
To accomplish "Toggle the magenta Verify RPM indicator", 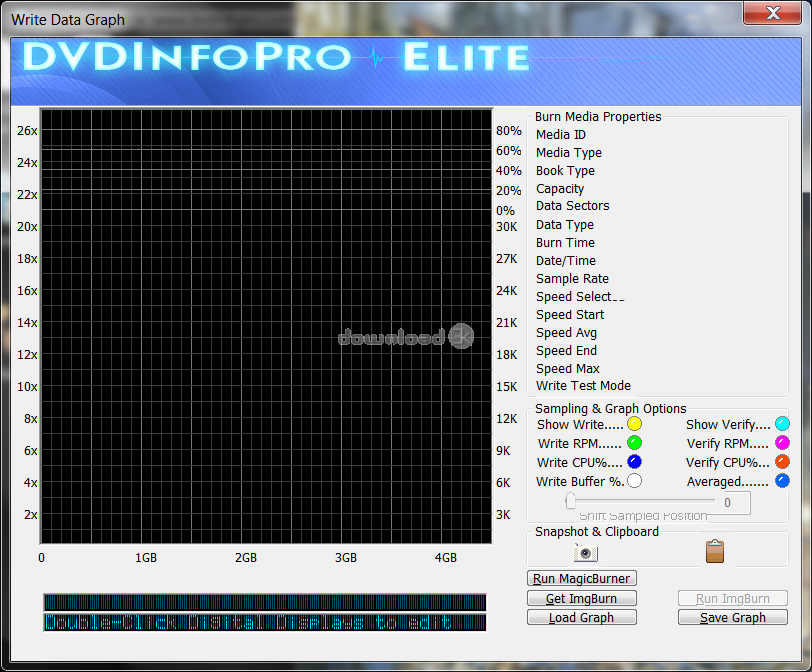I will pos(782,443).
